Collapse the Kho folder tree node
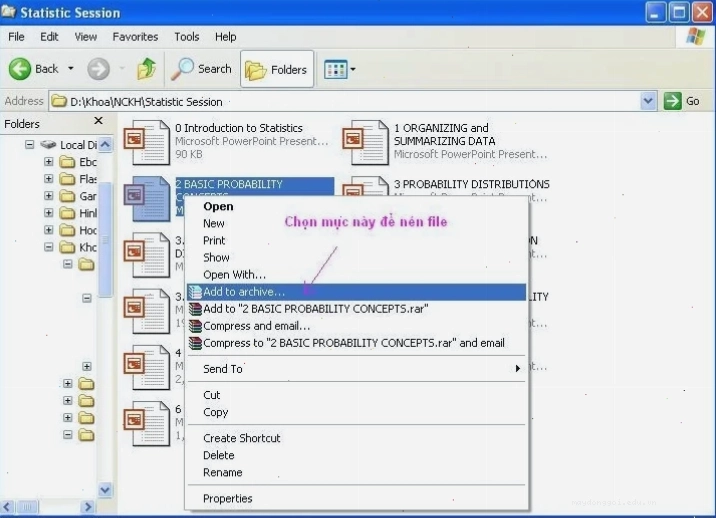Screen dimensions: 716x519 pos(48,247)
